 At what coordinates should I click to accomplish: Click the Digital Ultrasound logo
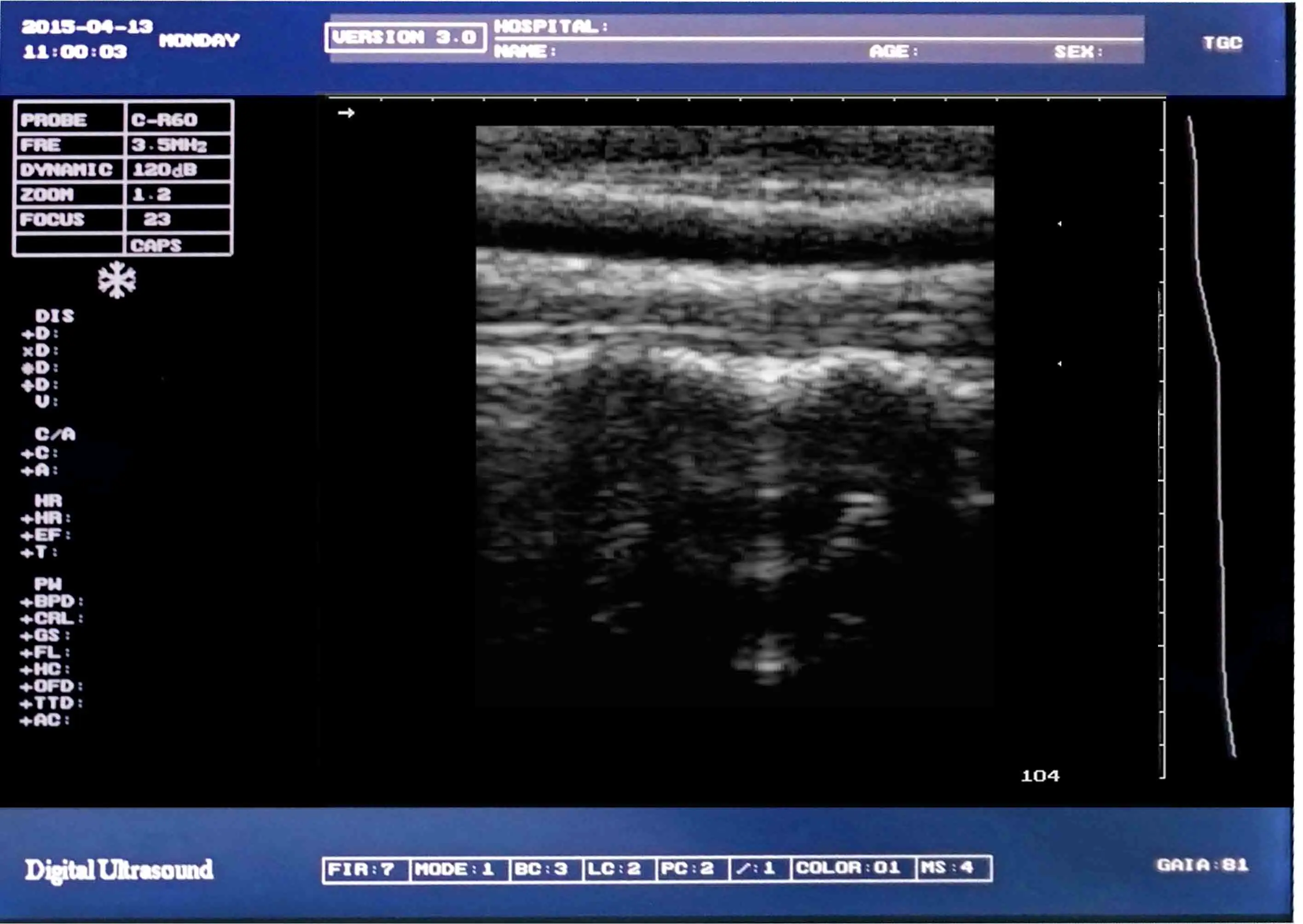tap(119, 870)
